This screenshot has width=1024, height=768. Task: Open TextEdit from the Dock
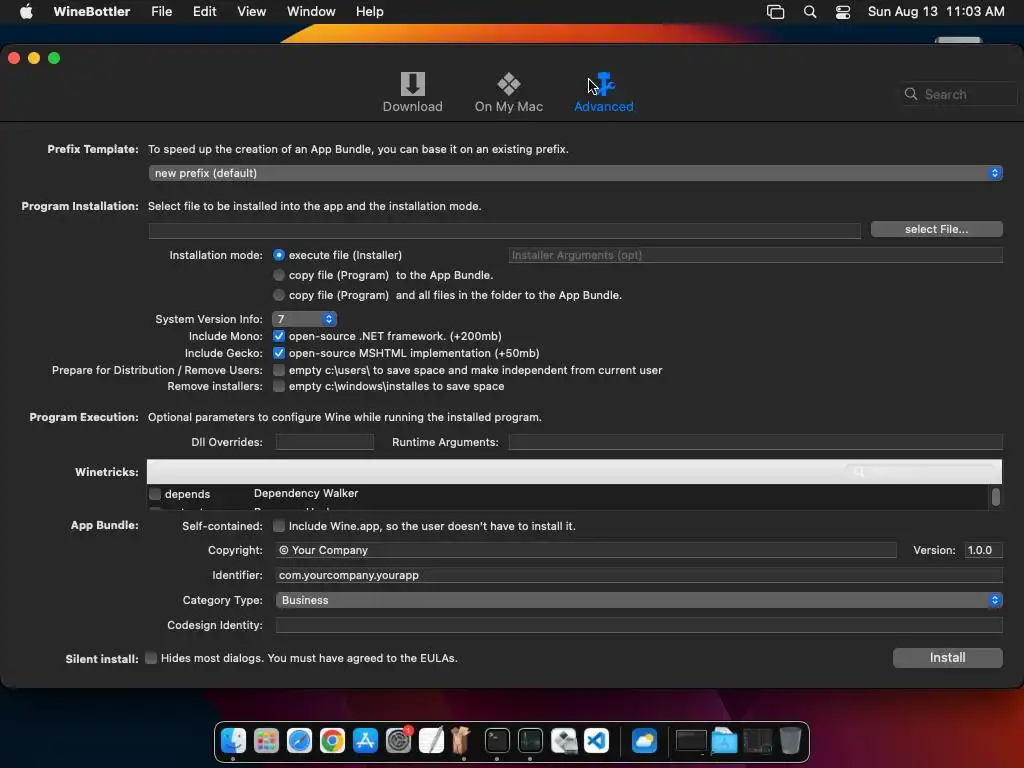click(x=431, y=741)
